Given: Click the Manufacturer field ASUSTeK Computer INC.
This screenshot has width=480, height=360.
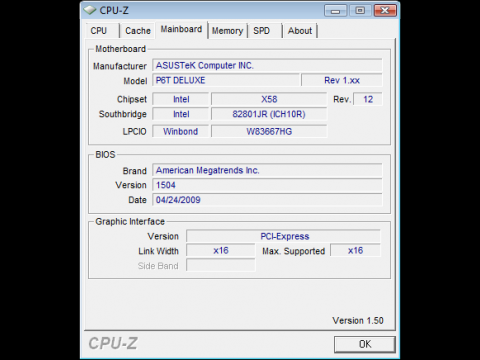Looking at the screenshot, I should coord(267,65).
